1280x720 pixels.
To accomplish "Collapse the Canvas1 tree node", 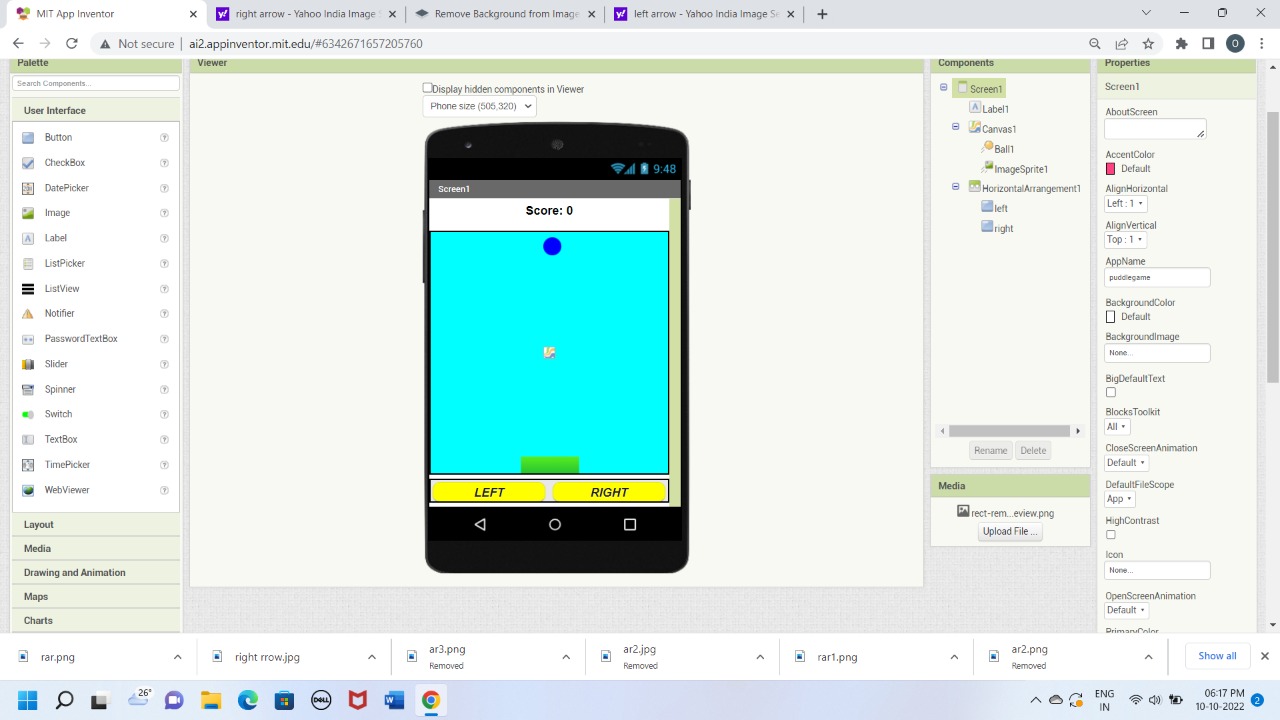I will pyautogui.click(x=955, y=128).
